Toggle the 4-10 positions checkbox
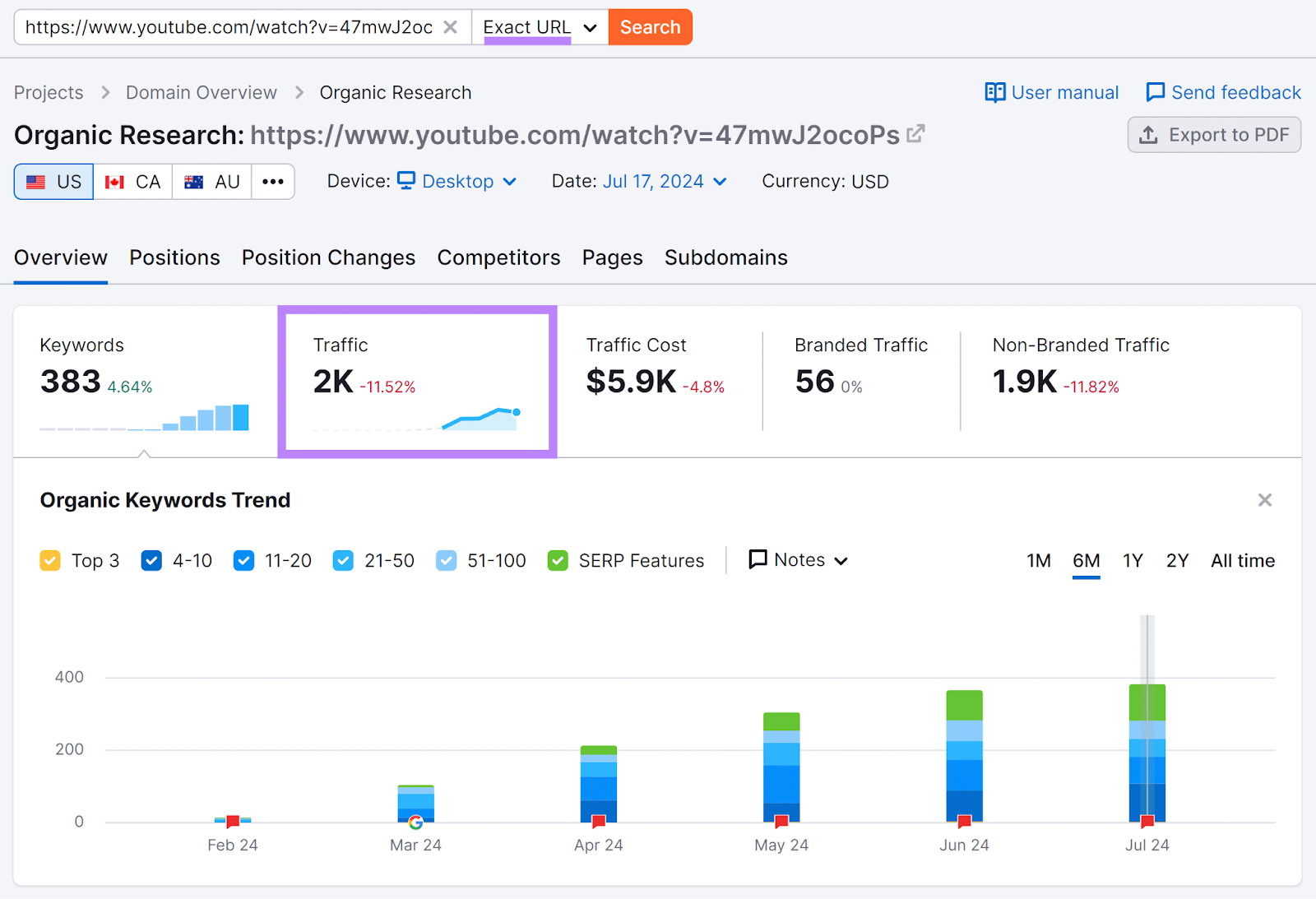Screen dimensions: 1316x899 click(x=151, y=561)
